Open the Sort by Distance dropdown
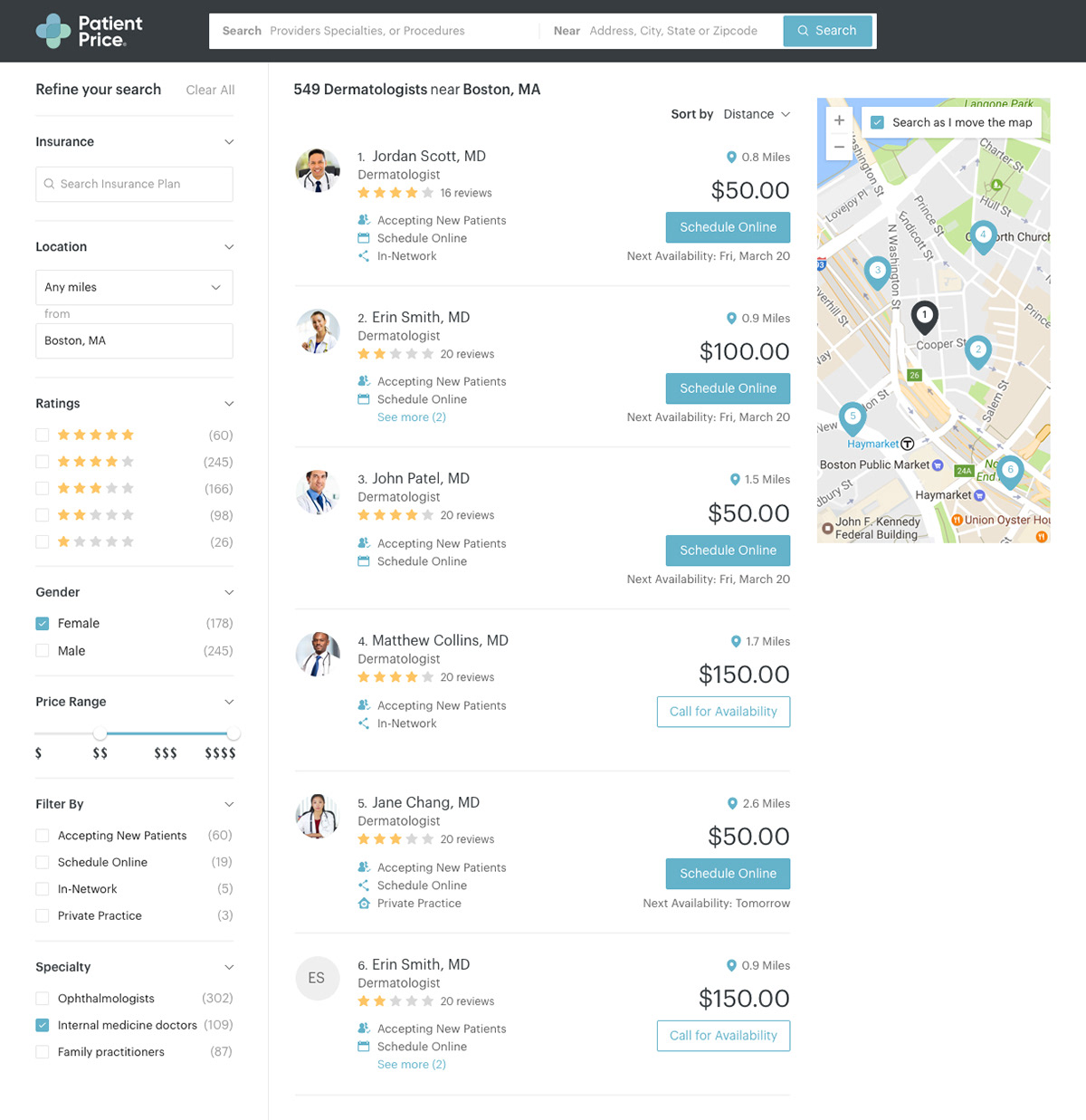 [757, 114]
